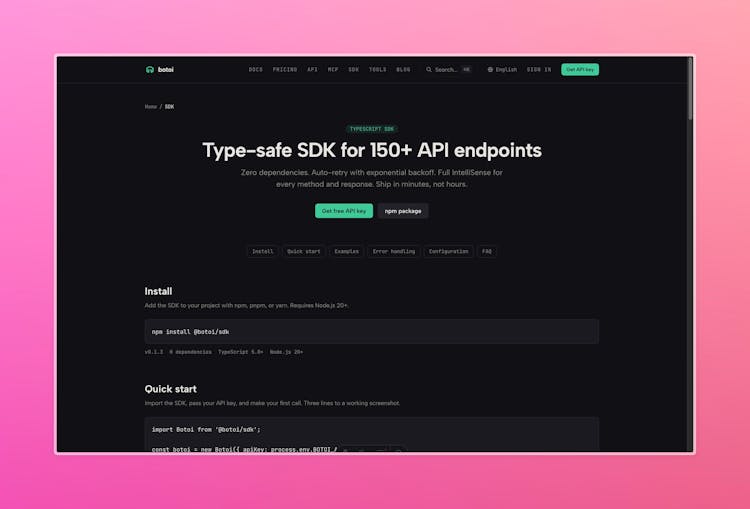Go to the Pricing page
Viewport: 750px width, 509px height.
pos(285,70)
